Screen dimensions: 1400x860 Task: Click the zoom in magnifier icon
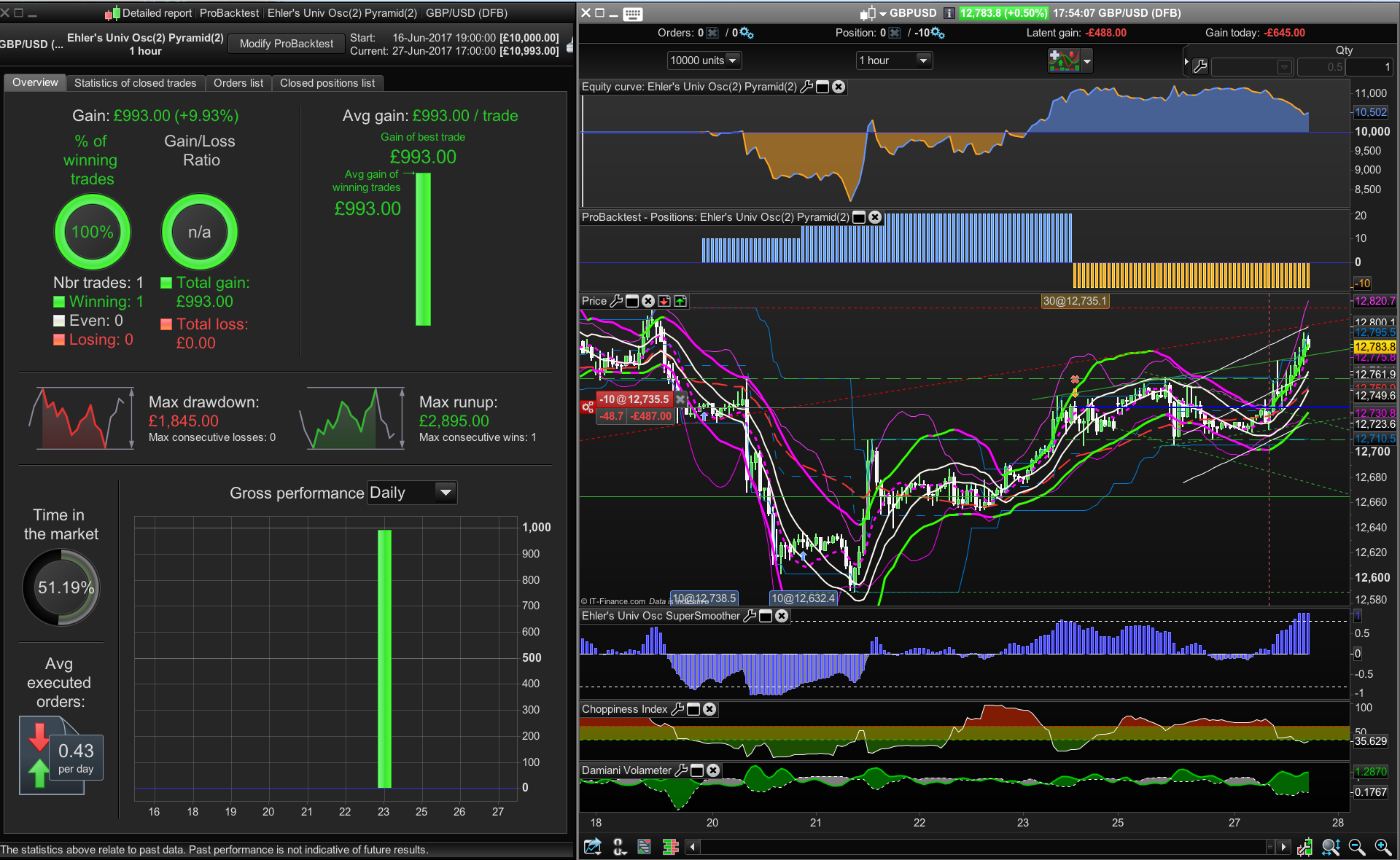1382,846
